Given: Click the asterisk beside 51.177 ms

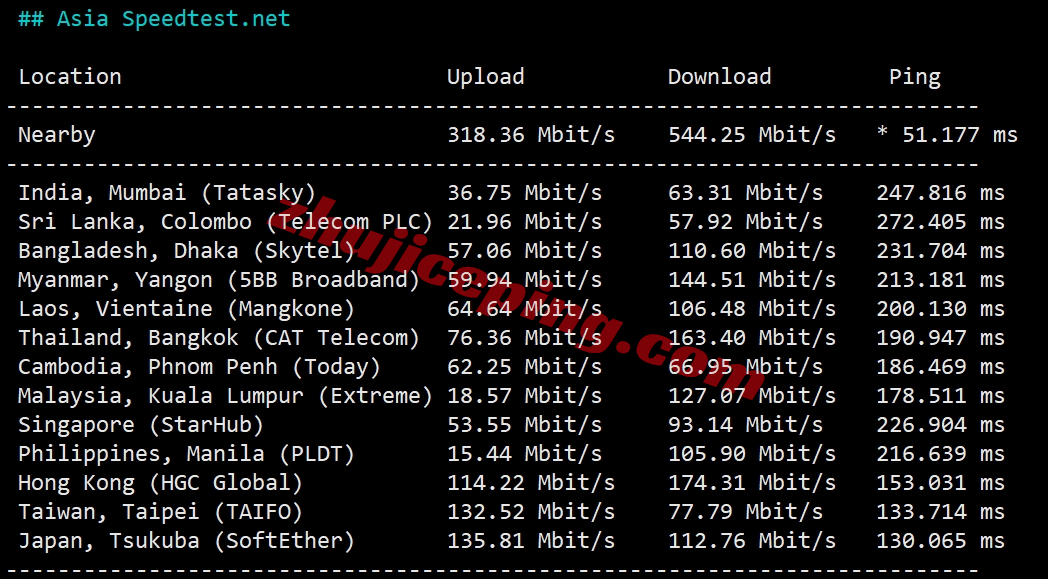Looking at the screenshot, I should tap(882, 132).
